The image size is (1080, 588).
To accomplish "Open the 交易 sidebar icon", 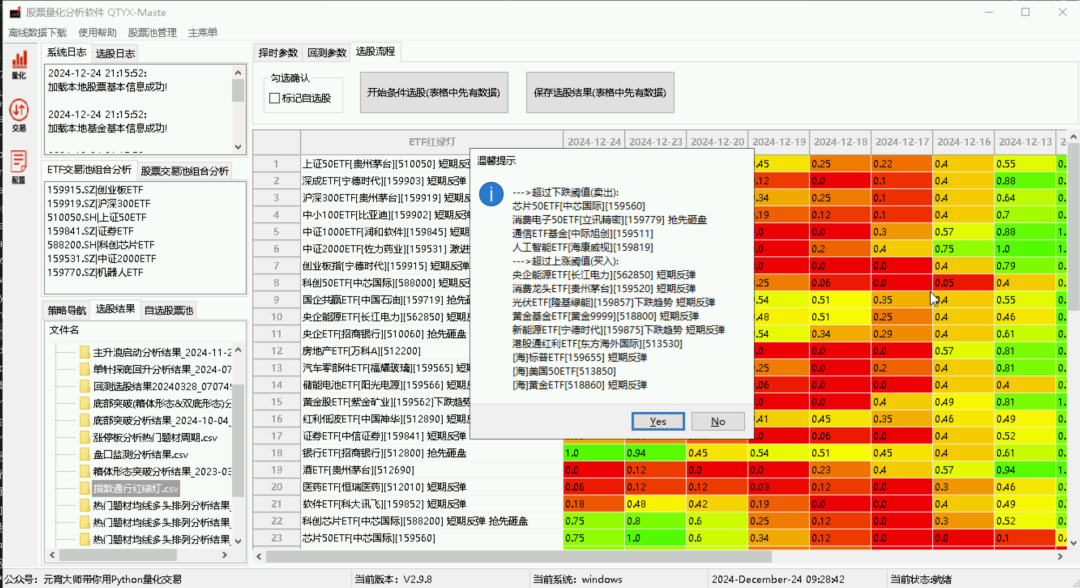I will click(19, 116).
